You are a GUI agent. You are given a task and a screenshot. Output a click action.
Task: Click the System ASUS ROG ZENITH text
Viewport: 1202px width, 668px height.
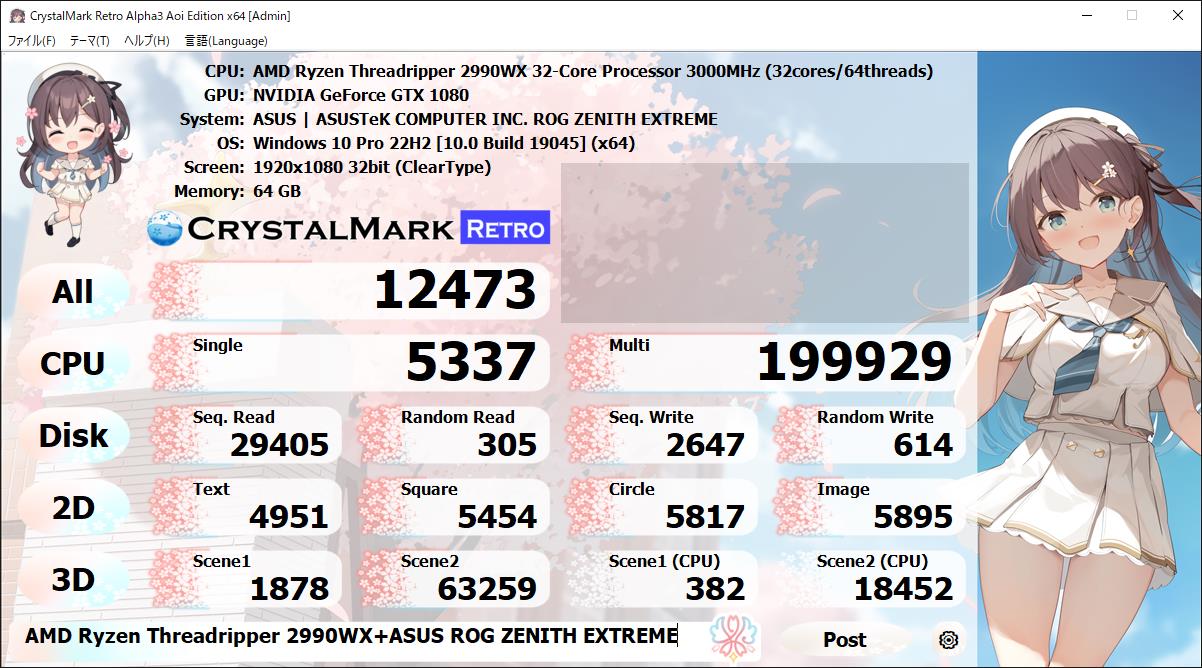click(485, 119)
